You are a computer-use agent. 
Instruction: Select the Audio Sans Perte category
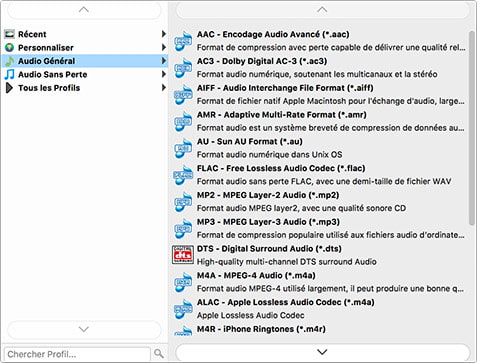coord(85,74)
